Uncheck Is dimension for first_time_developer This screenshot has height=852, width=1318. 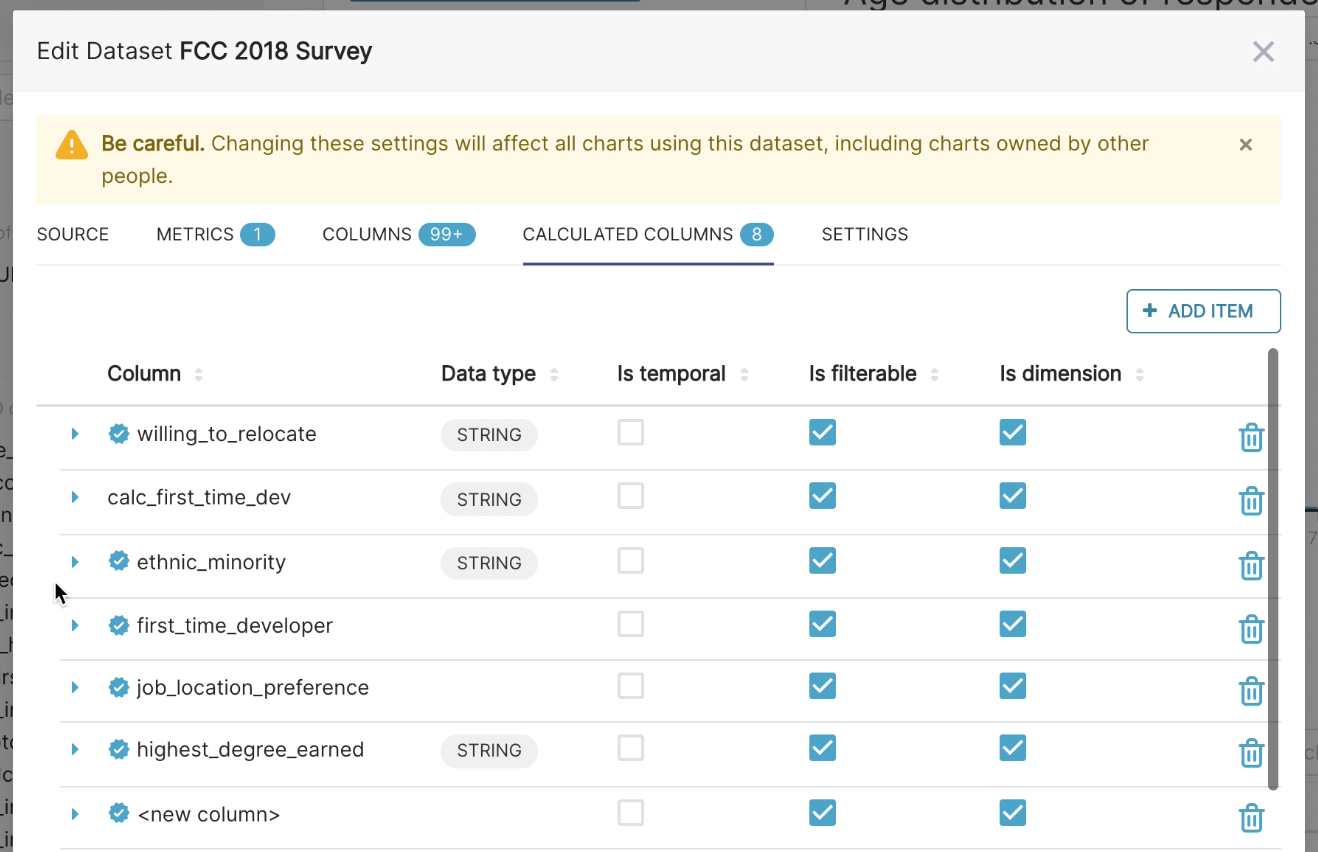tap(1012, 624)
